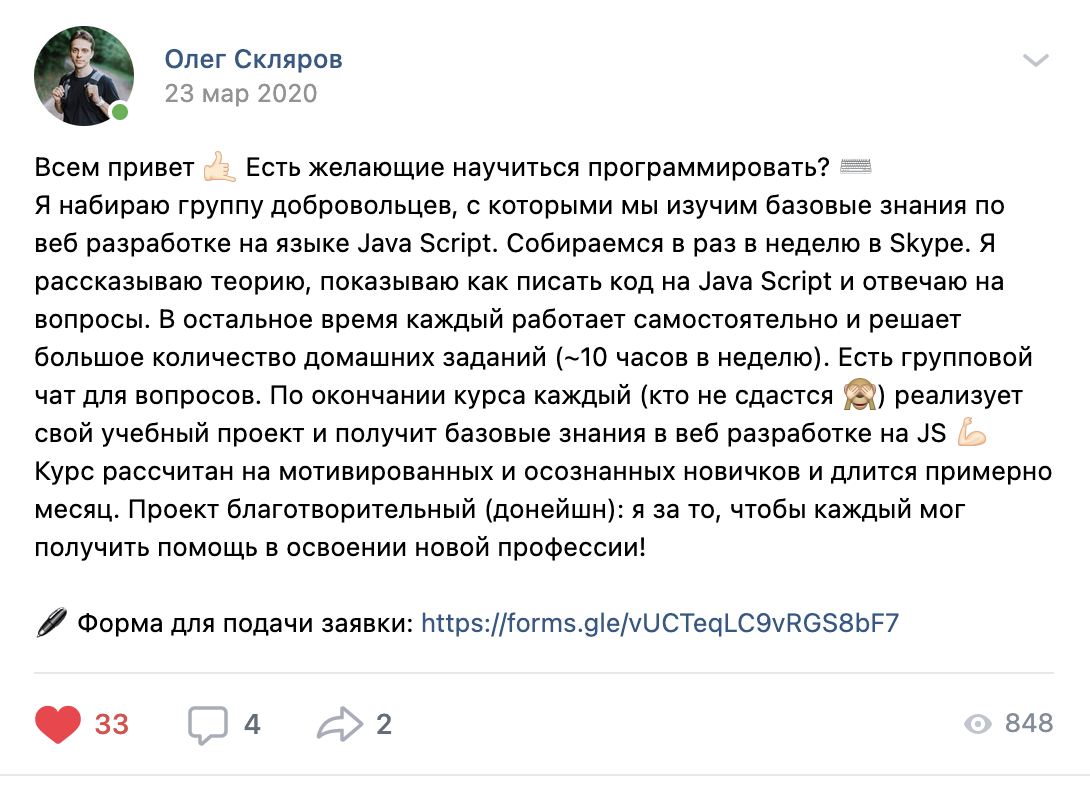This screenshot has height=786, width=1090.
Task: Click the share count 2
Action: click(x=384, y=724)
